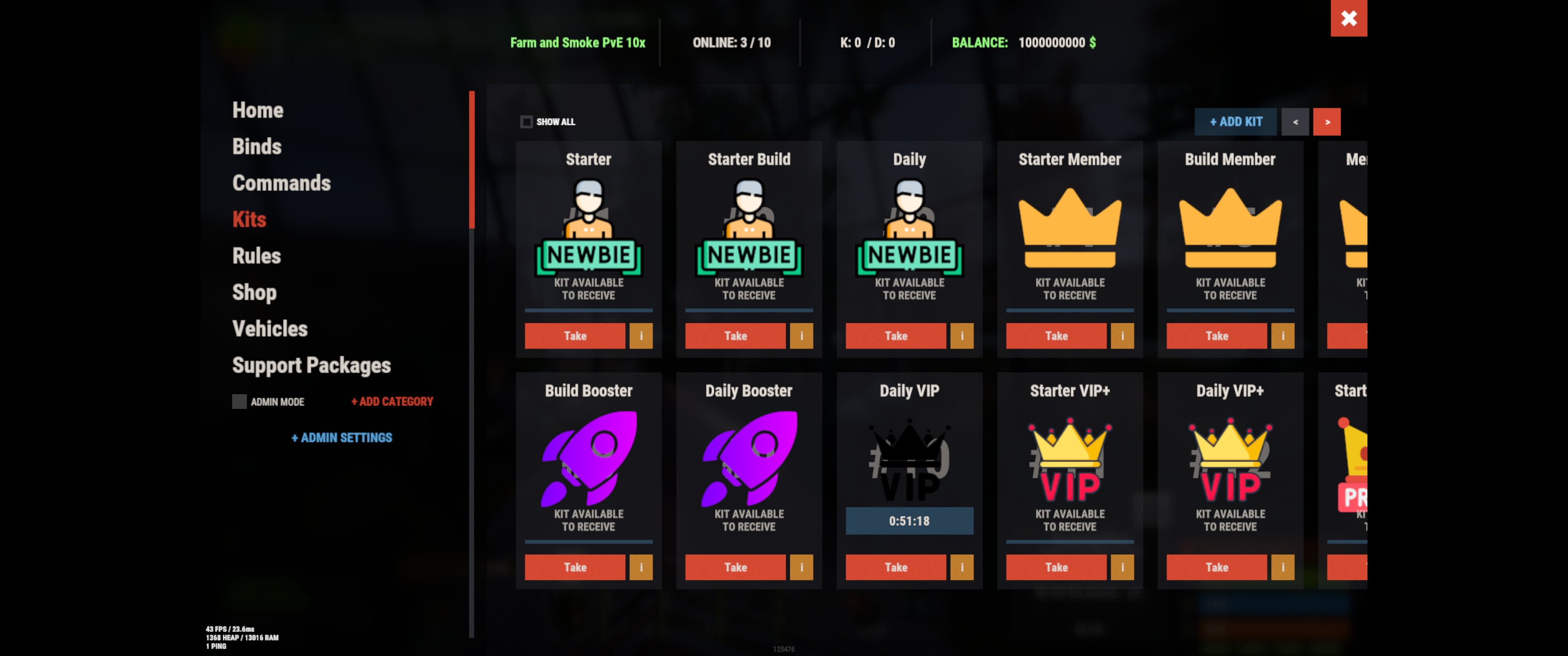
Task: Open info for Daily VIP+ kit
Action: [1283, 567]
